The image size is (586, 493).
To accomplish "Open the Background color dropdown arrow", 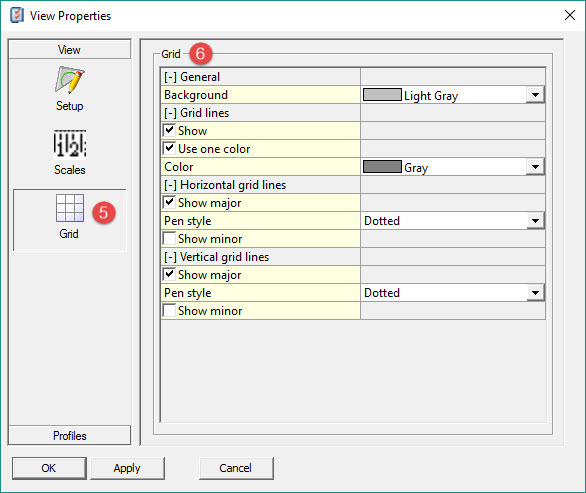I will tap(535, 95).
